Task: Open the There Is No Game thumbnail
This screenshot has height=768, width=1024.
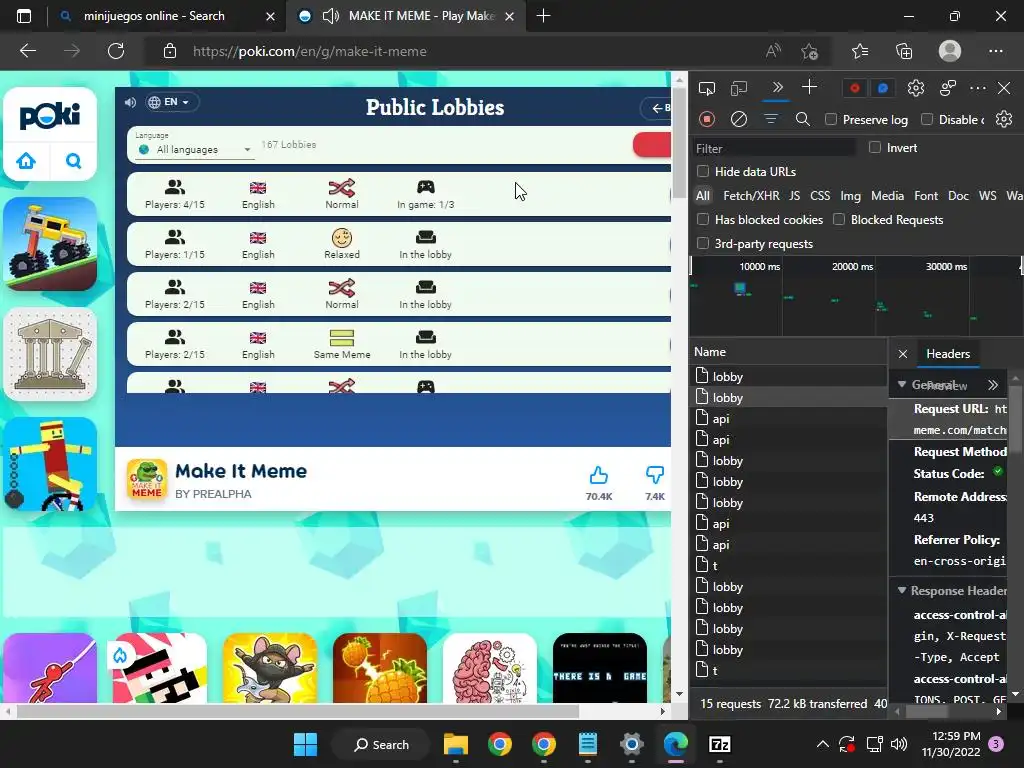Action: [600, 667]
